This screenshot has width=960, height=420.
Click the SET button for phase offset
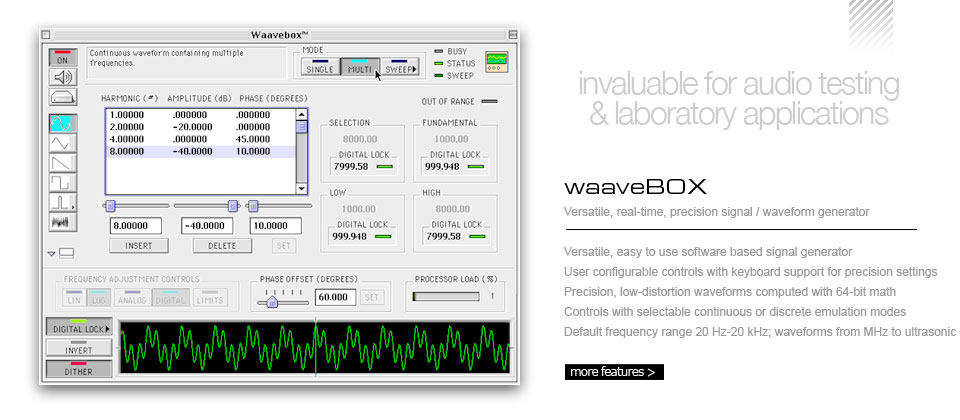[372, 298]
